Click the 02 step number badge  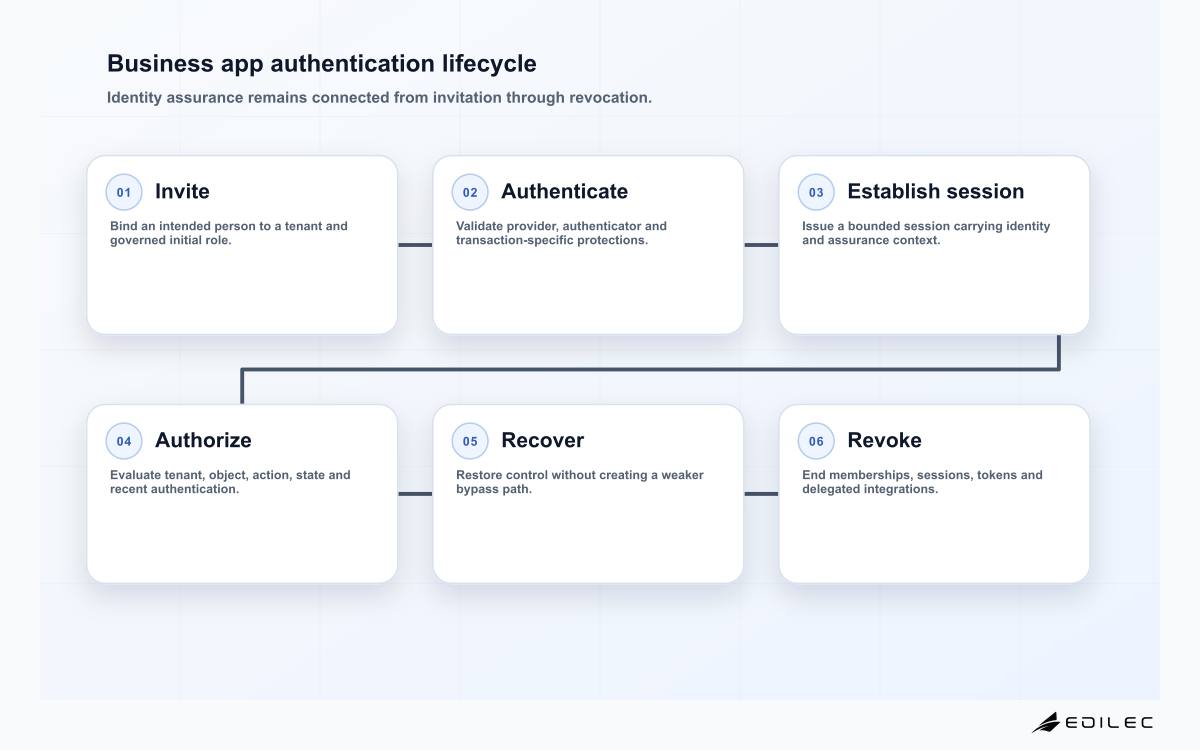[x=470, y=192]
